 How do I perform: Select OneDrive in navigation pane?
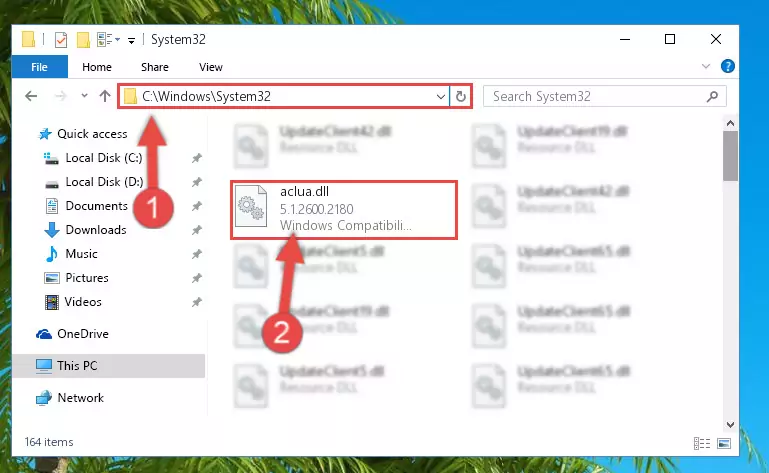pos(82,334)
